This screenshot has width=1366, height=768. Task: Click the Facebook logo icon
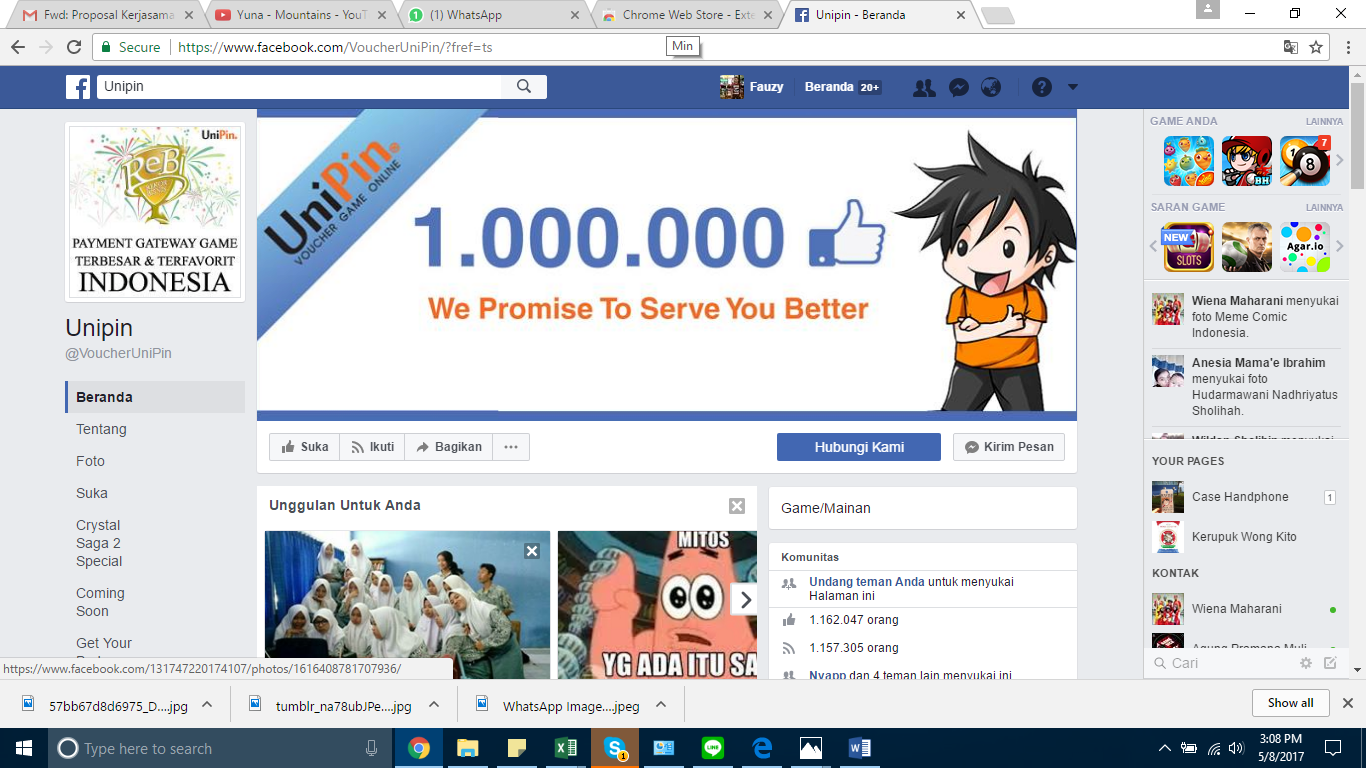pos(78,87)
